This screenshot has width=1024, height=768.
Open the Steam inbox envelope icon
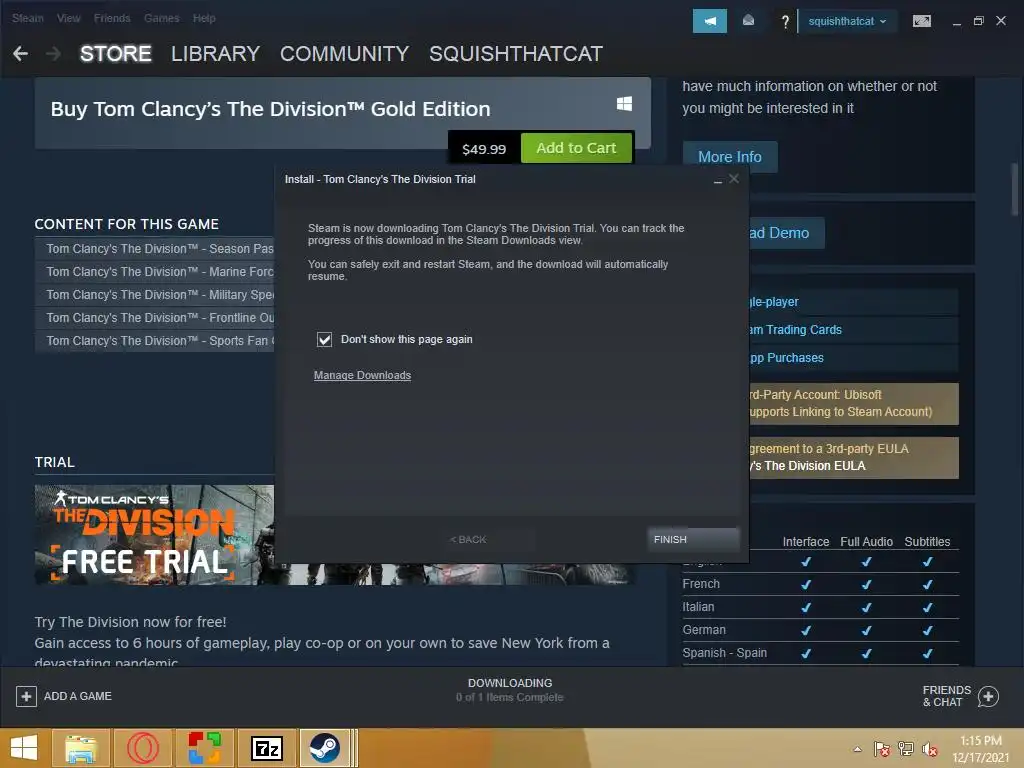(x=748, y=21)
